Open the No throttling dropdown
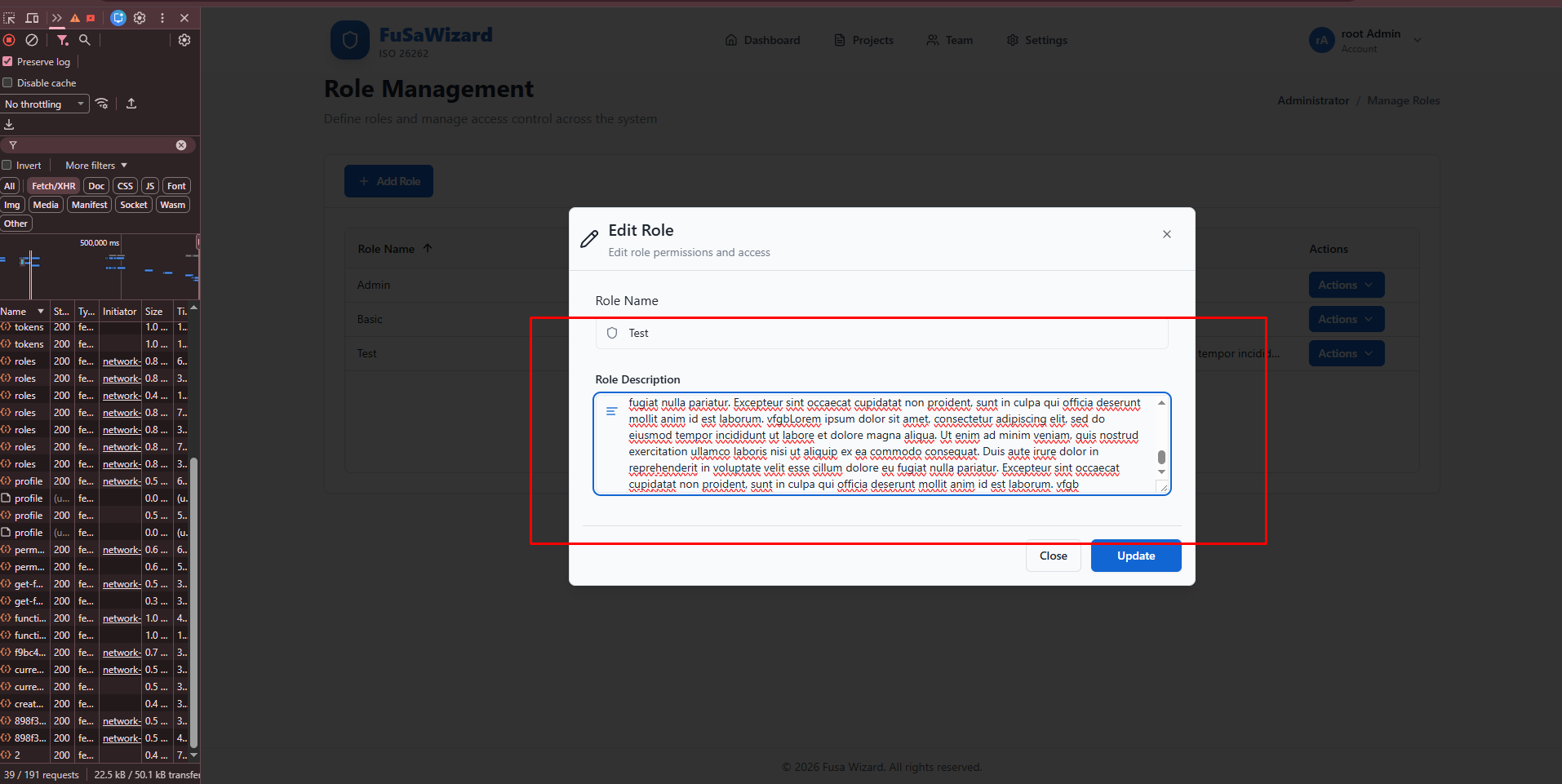This screenshot has height=784, width=1562. tap(44, 104)
